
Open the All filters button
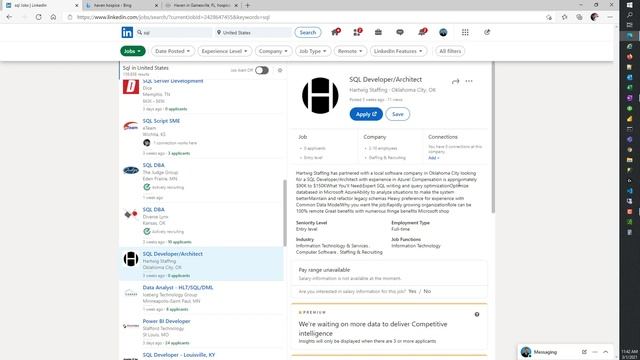450,51
